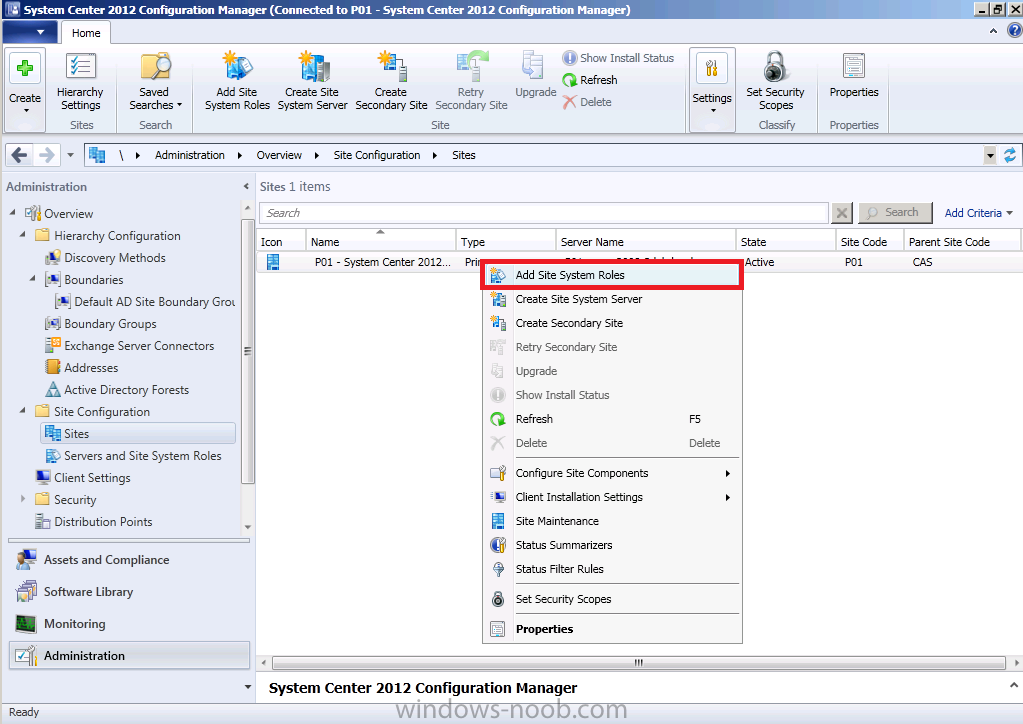
Task: Open Software Library workspace
Action: coord(129,592)
